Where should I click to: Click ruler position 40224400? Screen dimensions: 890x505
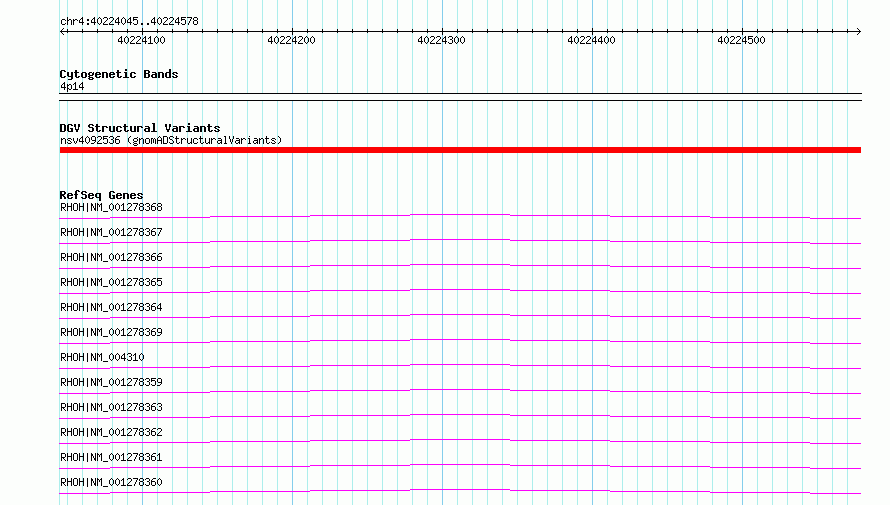[x=591, y=40]
